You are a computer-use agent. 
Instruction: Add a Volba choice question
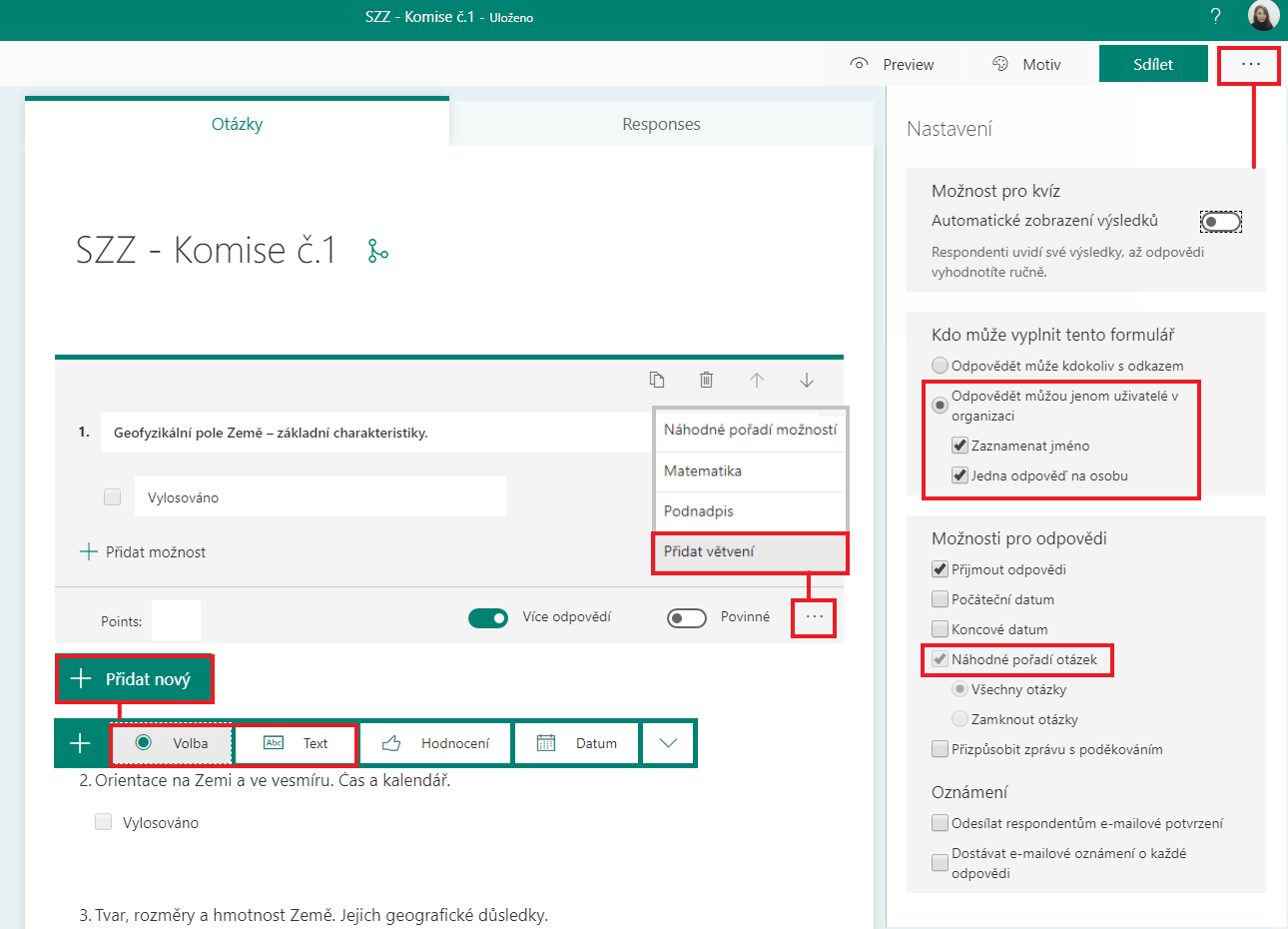[172, 743]
